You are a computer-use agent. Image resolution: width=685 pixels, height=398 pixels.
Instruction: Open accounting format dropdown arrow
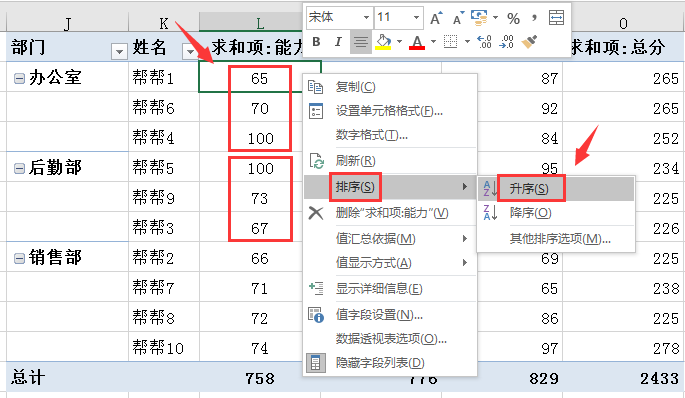click(495, 18)
